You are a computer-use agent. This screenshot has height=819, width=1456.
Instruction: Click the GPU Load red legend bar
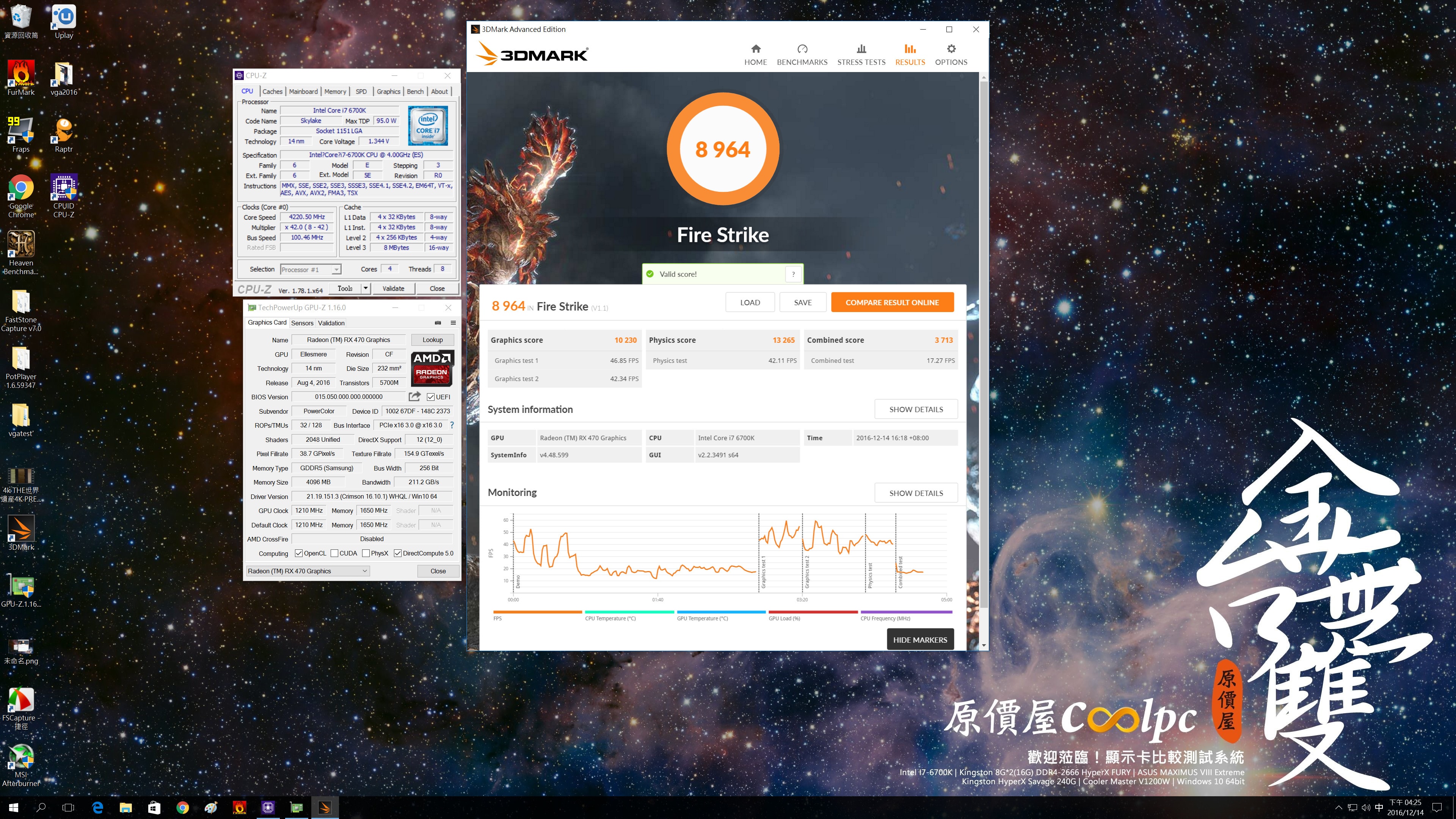813,612
